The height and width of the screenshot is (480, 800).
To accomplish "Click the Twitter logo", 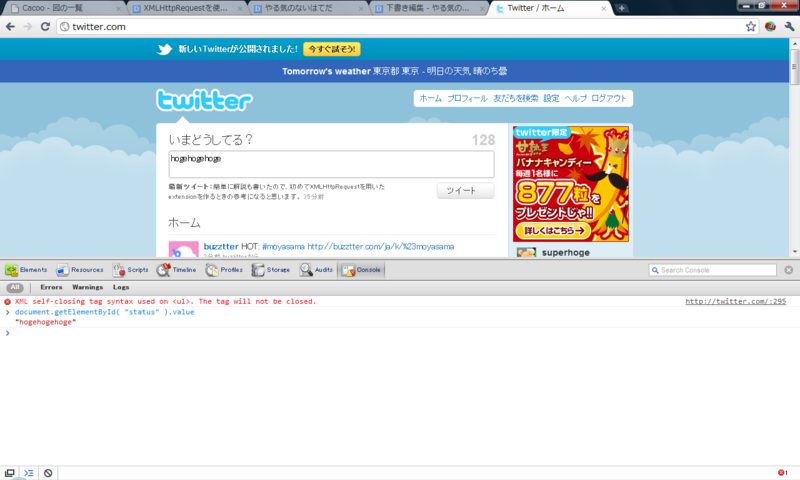I will coord(204,100).
